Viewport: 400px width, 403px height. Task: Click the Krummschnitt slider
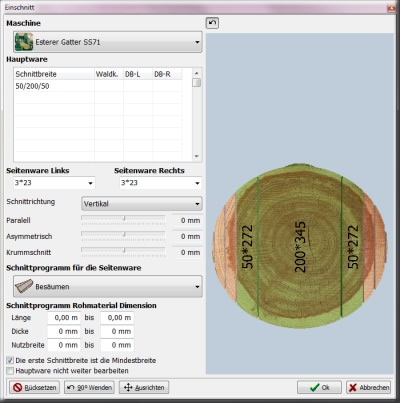(x=123, y=252)
